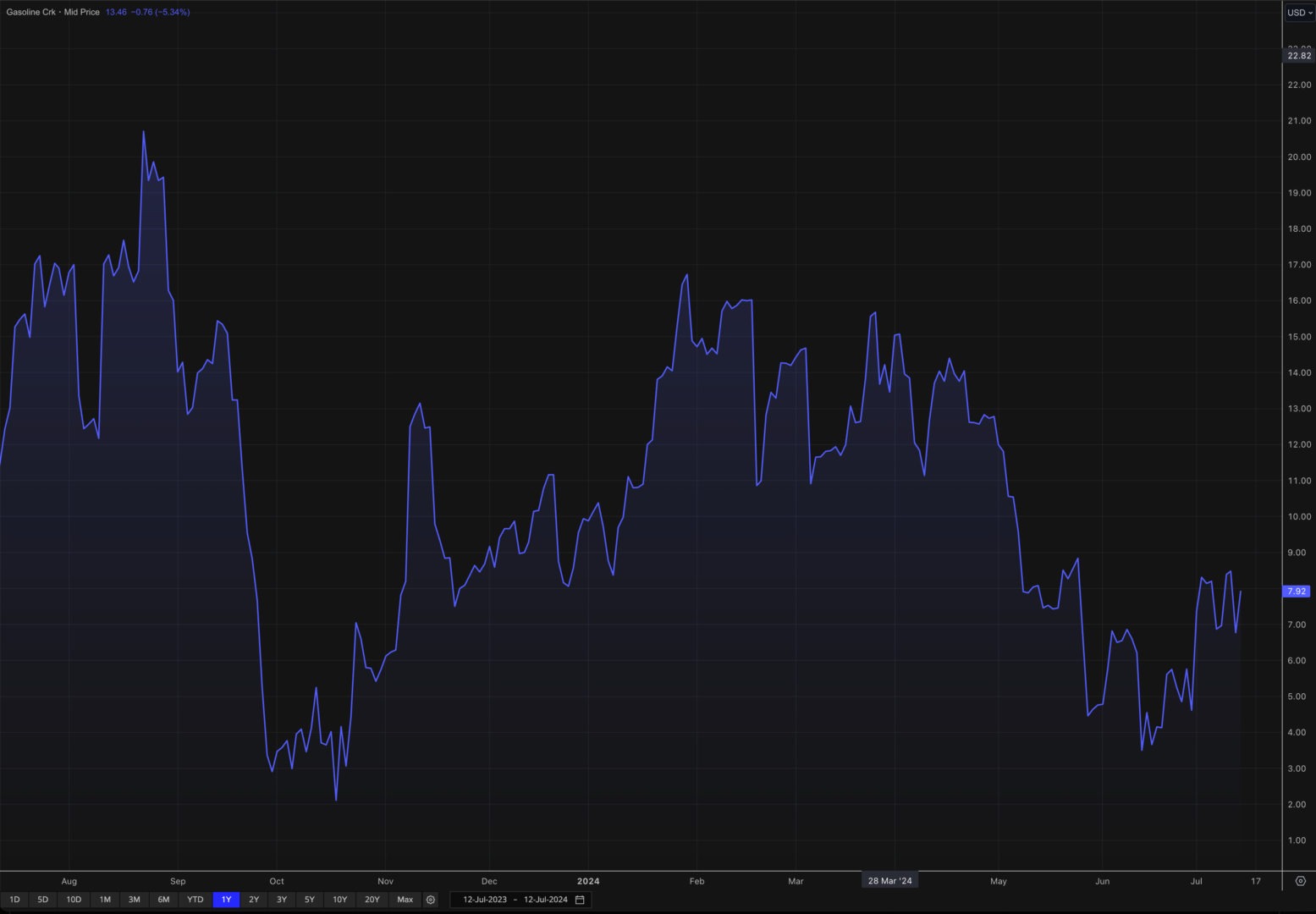Viewport: 1316px width, 914px height.
Task: Select the 10D range button
Action: pos(74,900)
